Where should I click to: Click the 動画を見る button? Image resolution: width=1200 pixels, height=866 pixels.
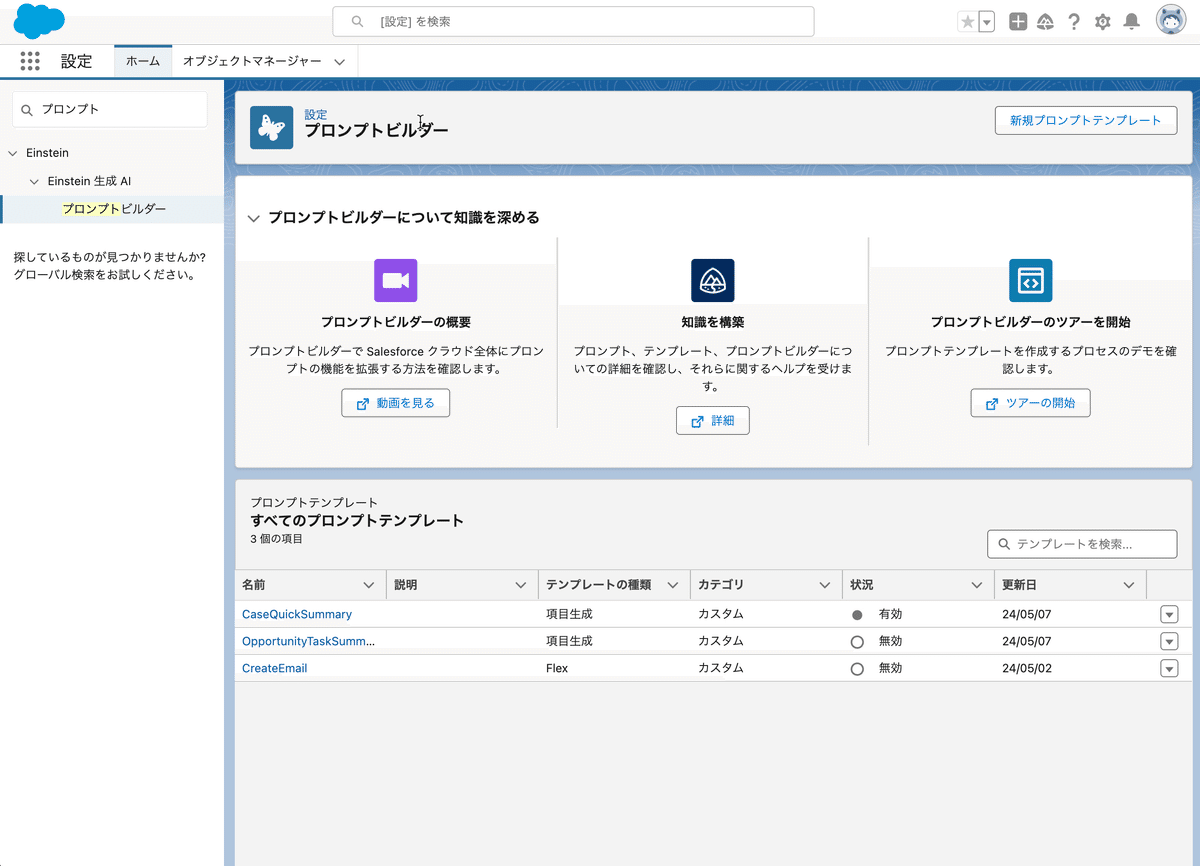click(395, 403)
